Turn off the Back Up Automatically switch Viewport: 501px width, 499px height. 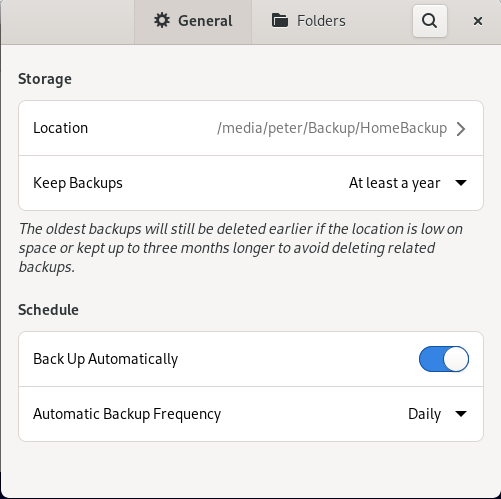tap(444, 359)
